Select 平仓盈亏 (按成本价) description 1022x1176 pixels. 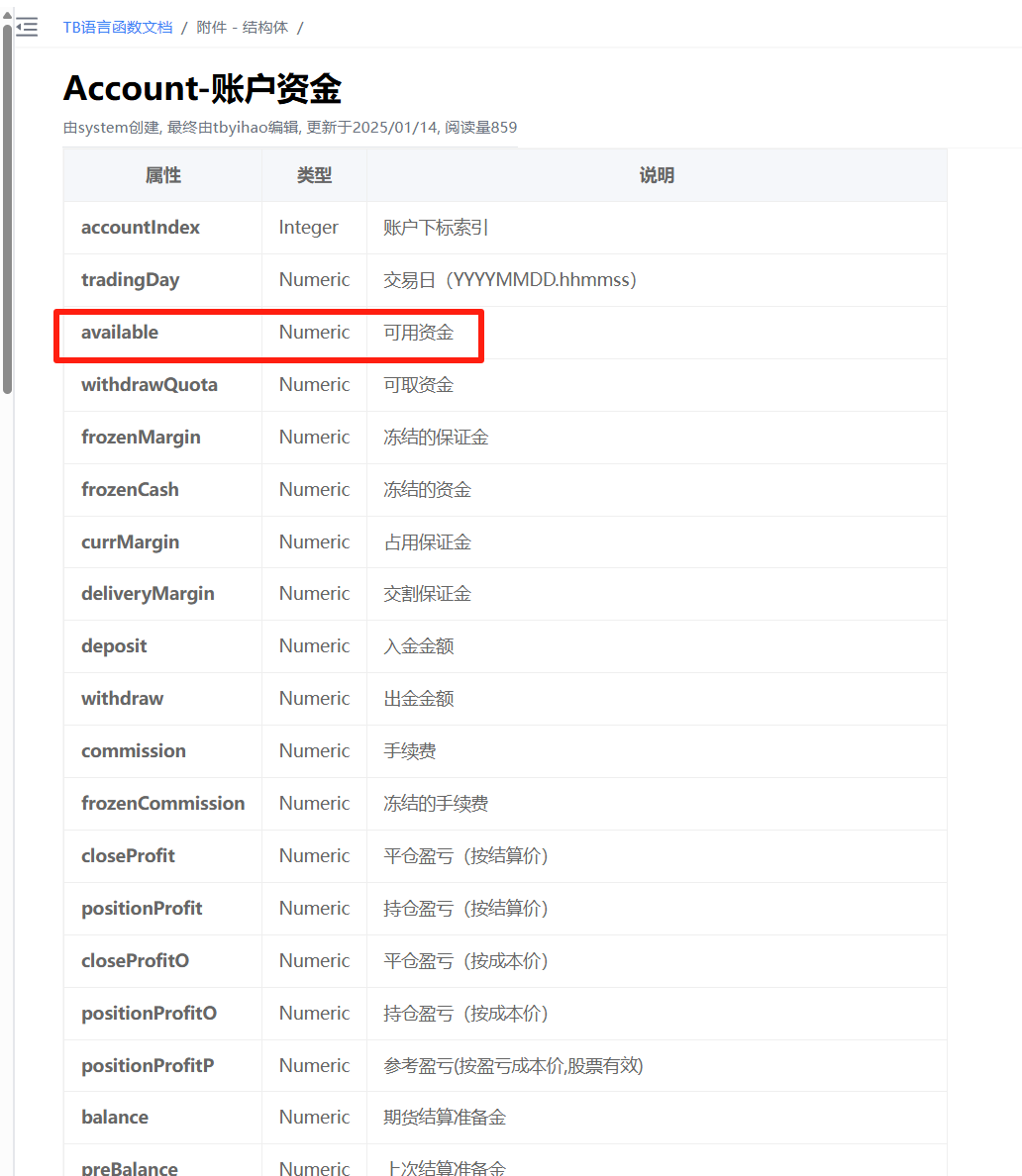(466, 961)
